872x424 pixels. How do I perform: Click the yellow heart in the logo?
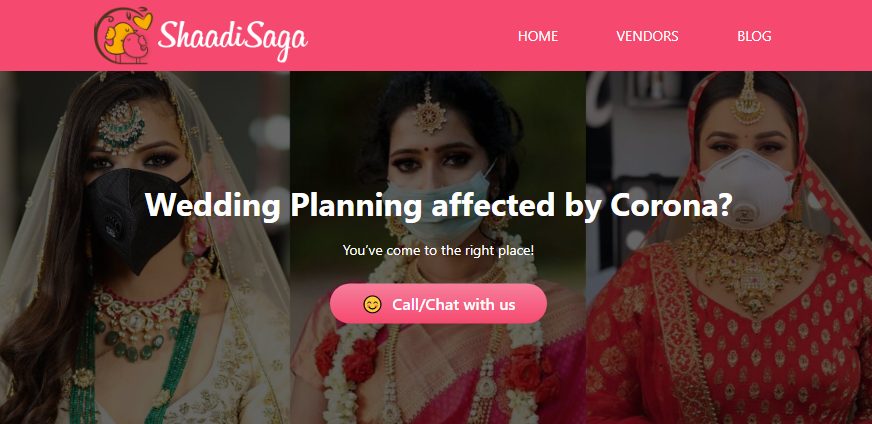pos(142,21)
